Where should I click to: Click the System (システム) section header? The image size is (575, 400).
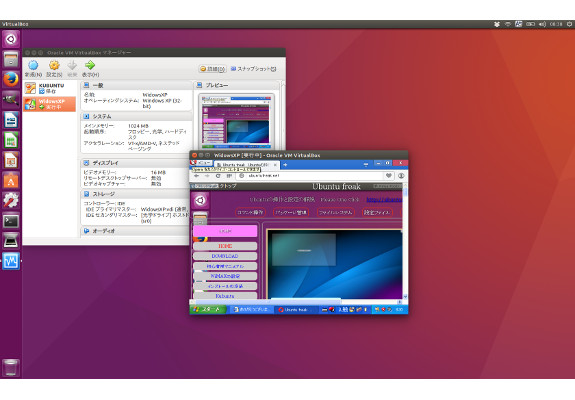point(136,116)
